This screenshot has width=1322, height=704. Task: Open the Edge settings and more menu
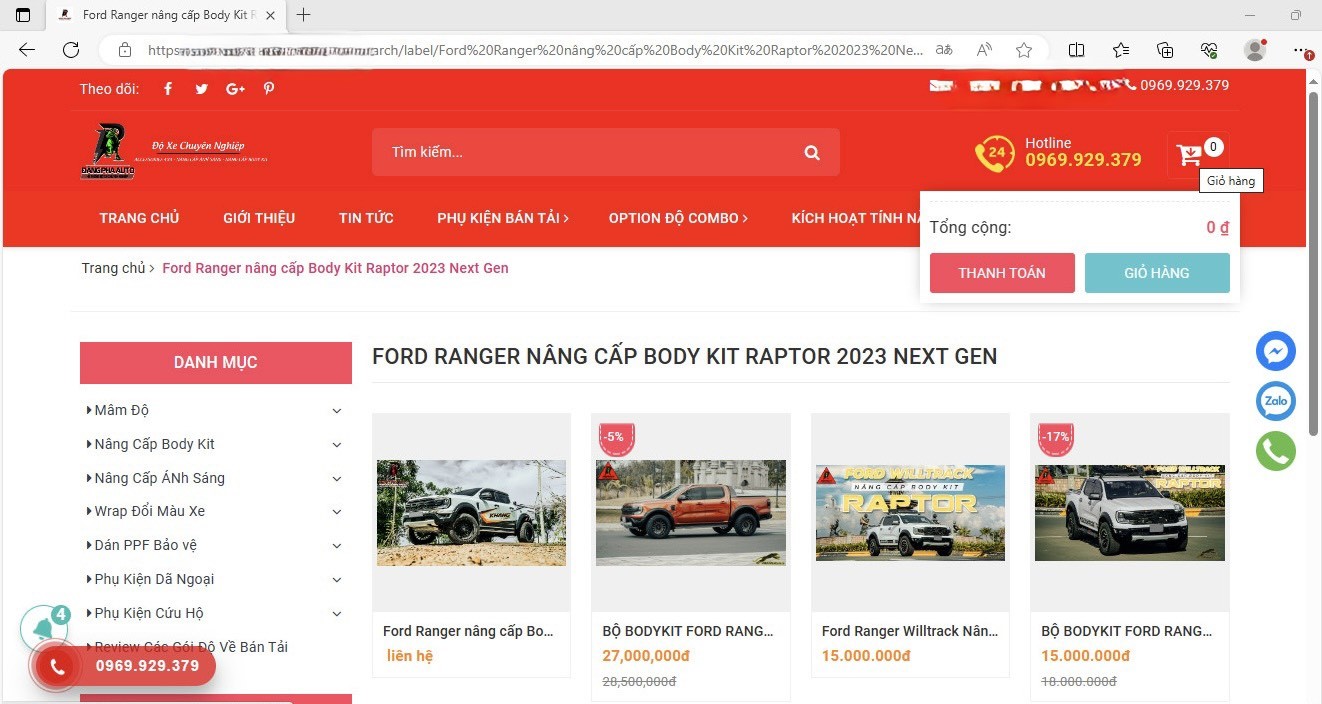(x=1300, y=50)
